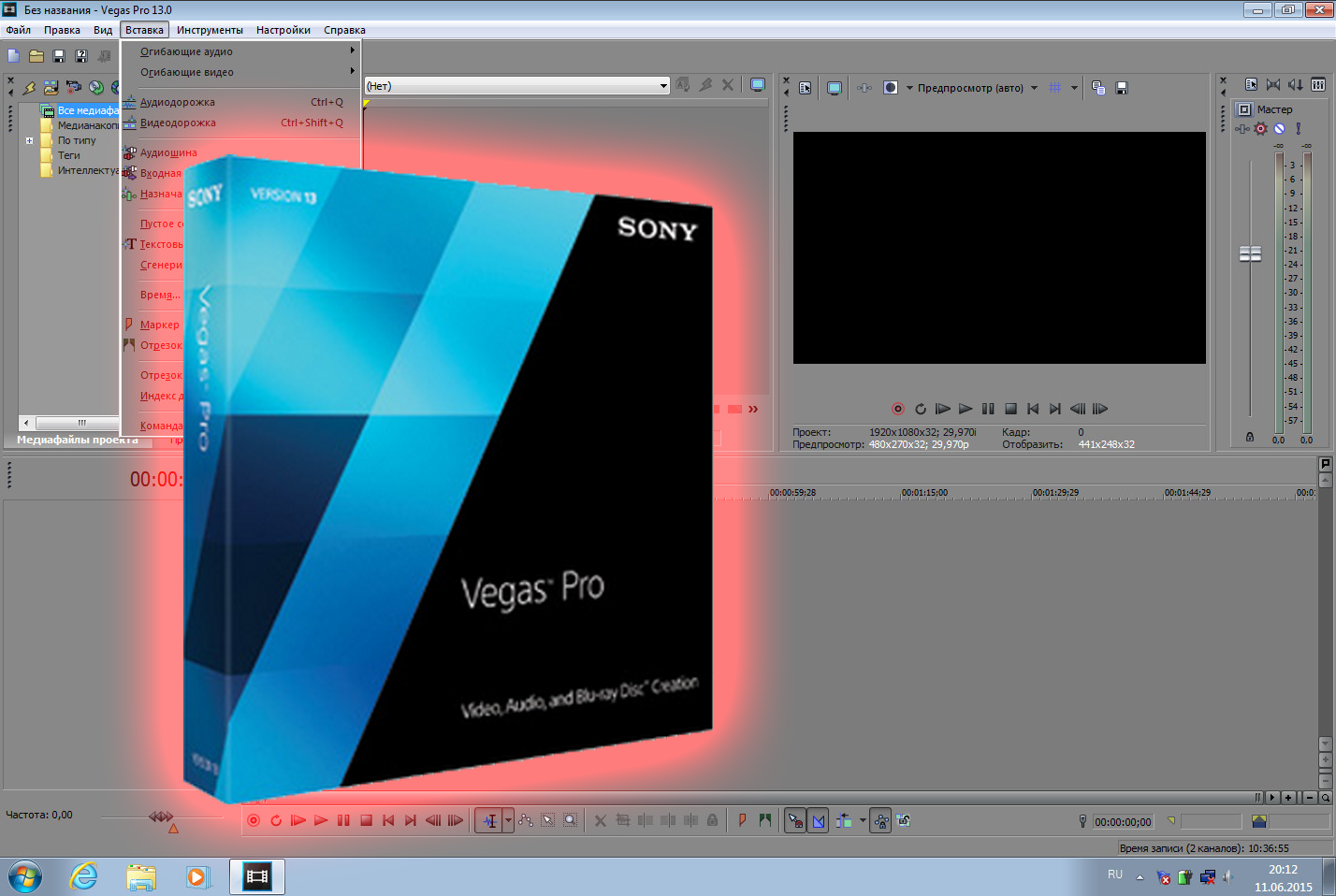Viewport: 1336px width, 896px height.
Task: Create a new project with the toolbar icon
Action: point(14,56)
